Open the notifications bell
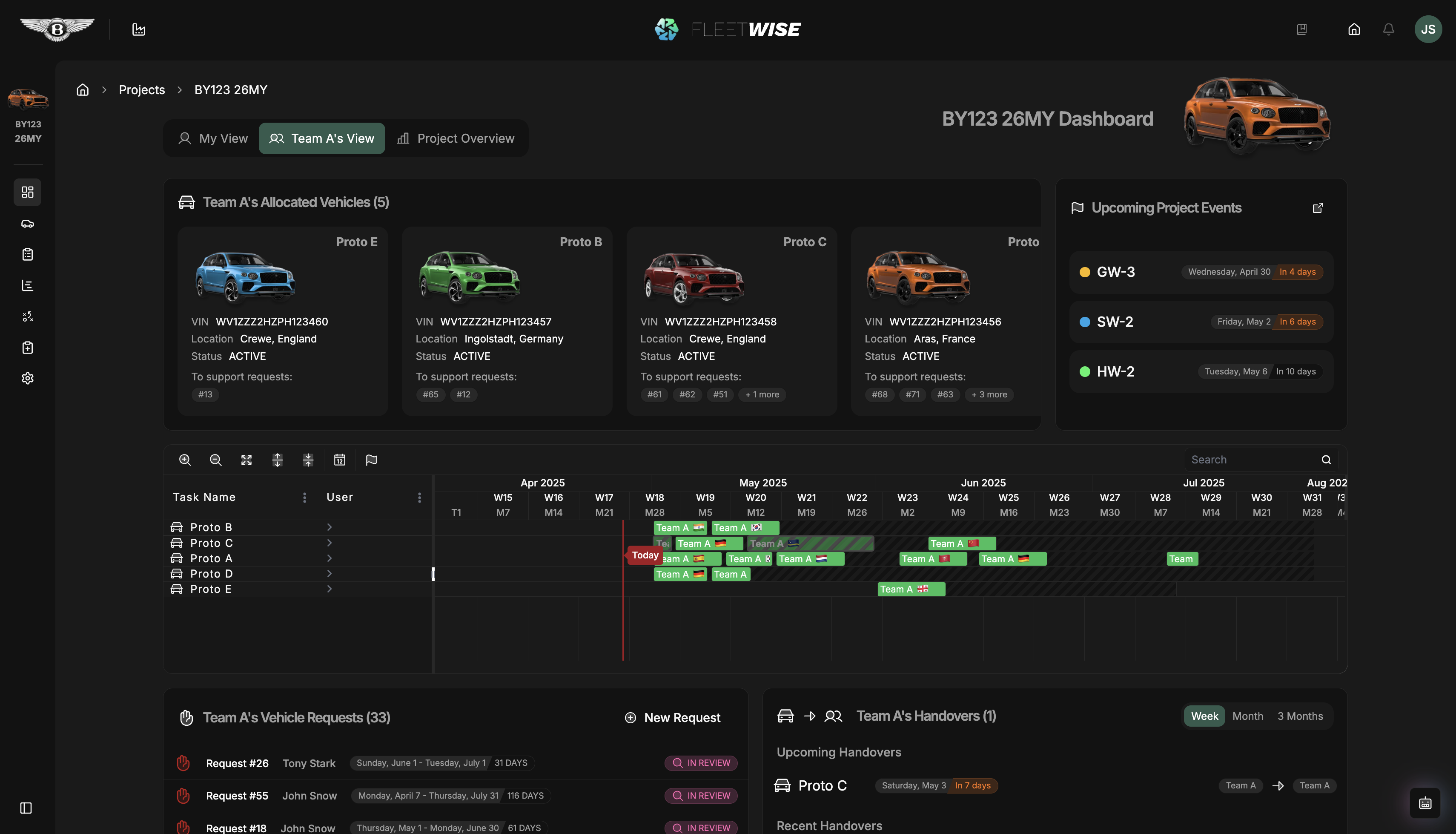The image size is (1456, 834). (1388, 29)
